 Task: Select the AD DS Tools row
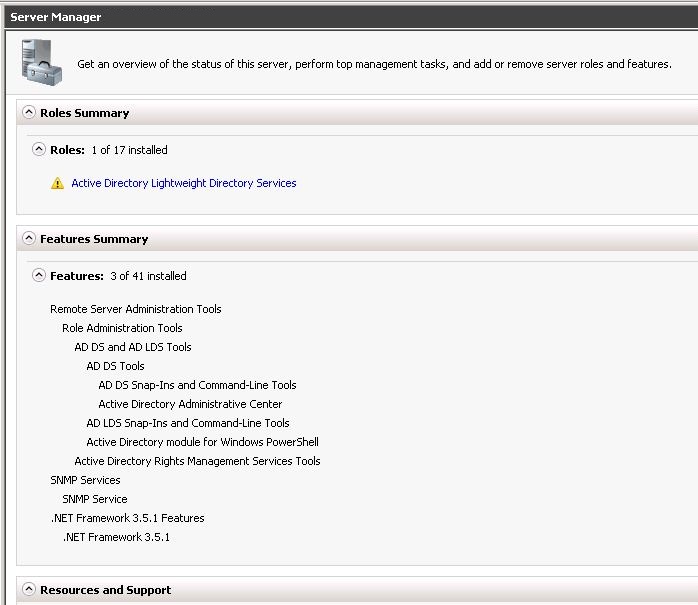115,366
